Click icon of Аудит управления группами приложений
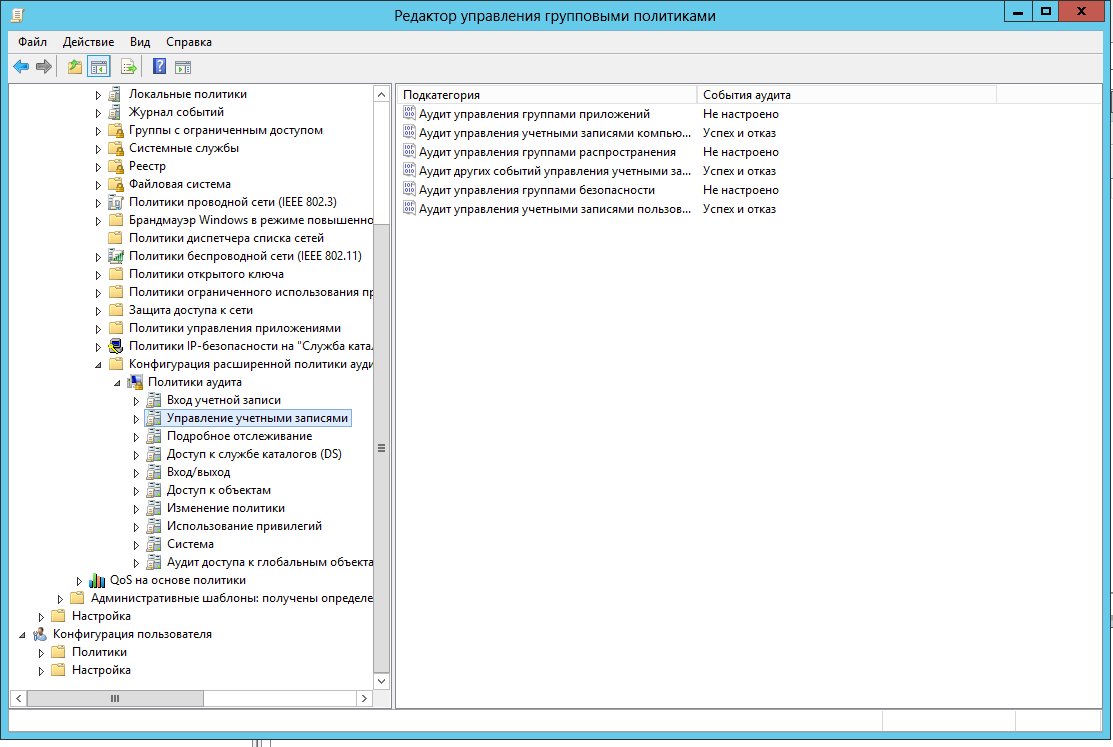The image size is (1113, 747). click(410, 113)
